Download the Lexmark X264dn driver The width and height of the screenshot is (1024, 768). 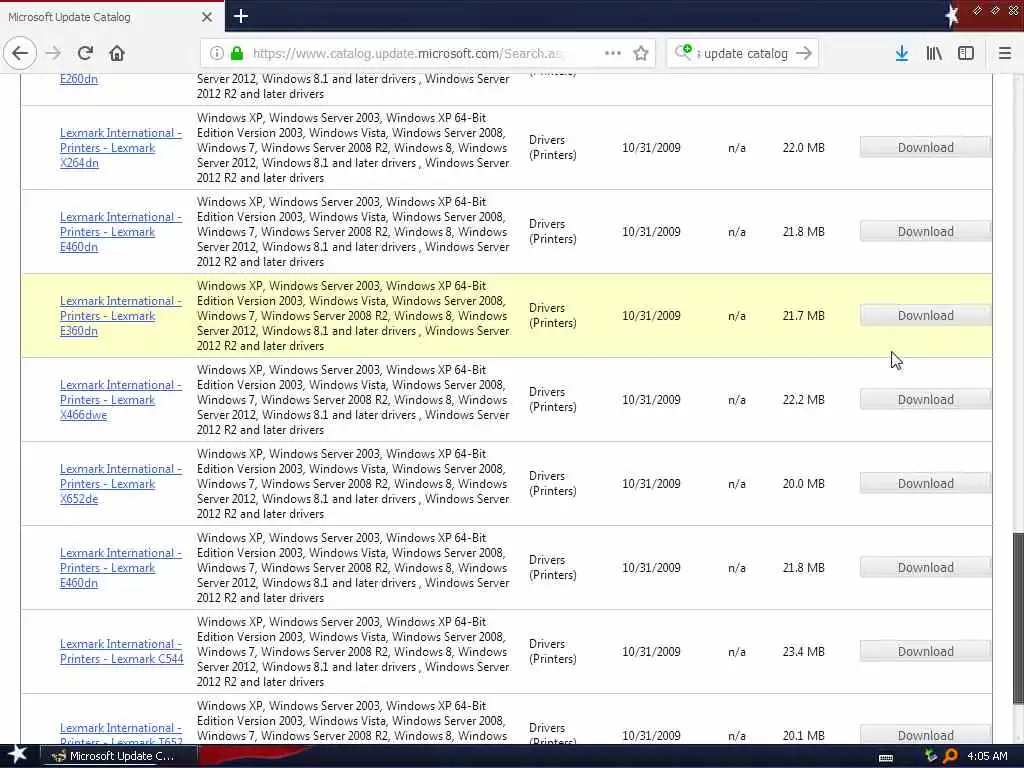click(925, 148)
